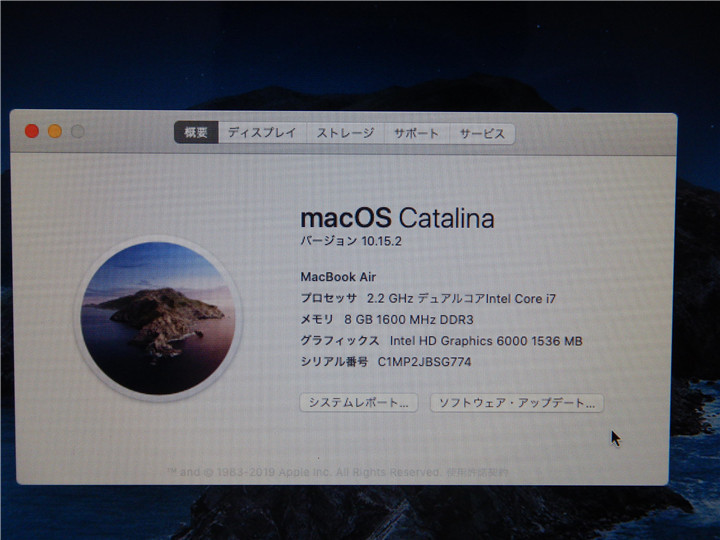This screenshot has height=540, width=720.
Task: Click the メモリ label
Action: (317, 320)
